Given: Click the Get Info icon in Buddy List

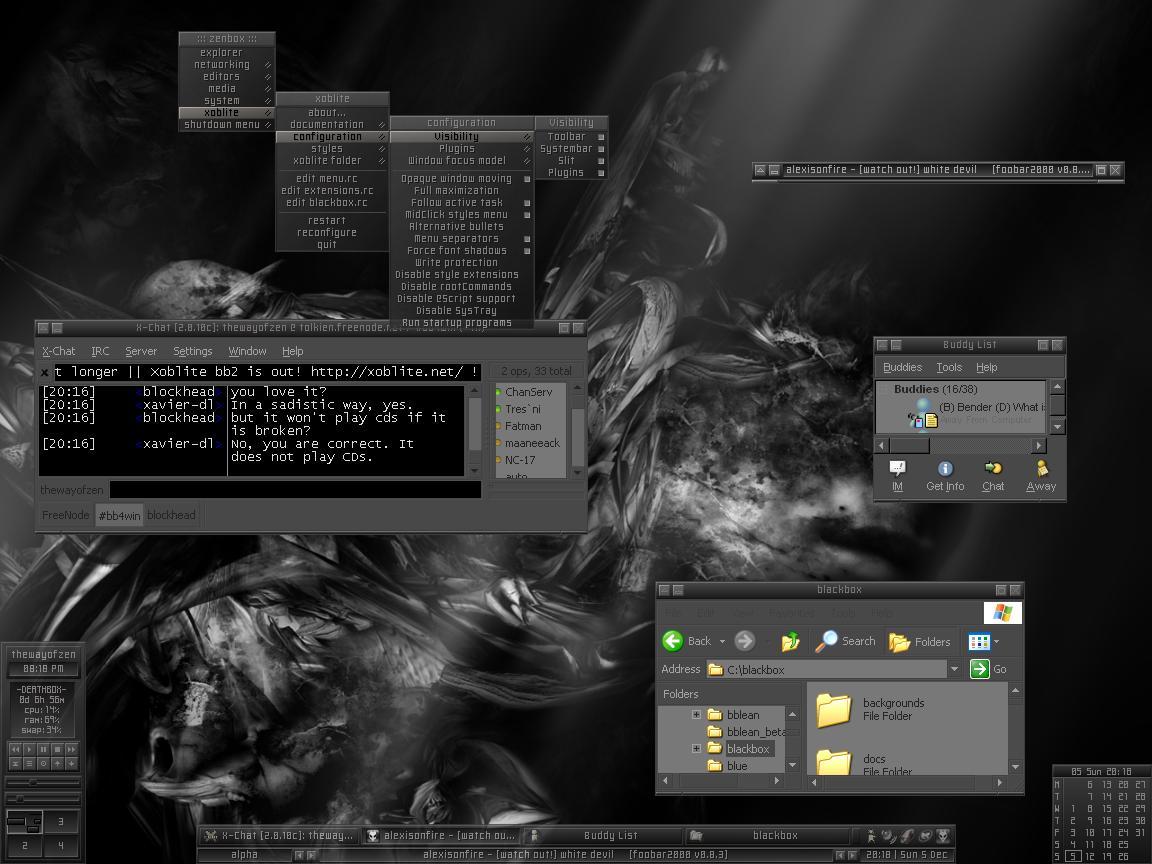Looking at the screenshot, I should tap(945, 469).
